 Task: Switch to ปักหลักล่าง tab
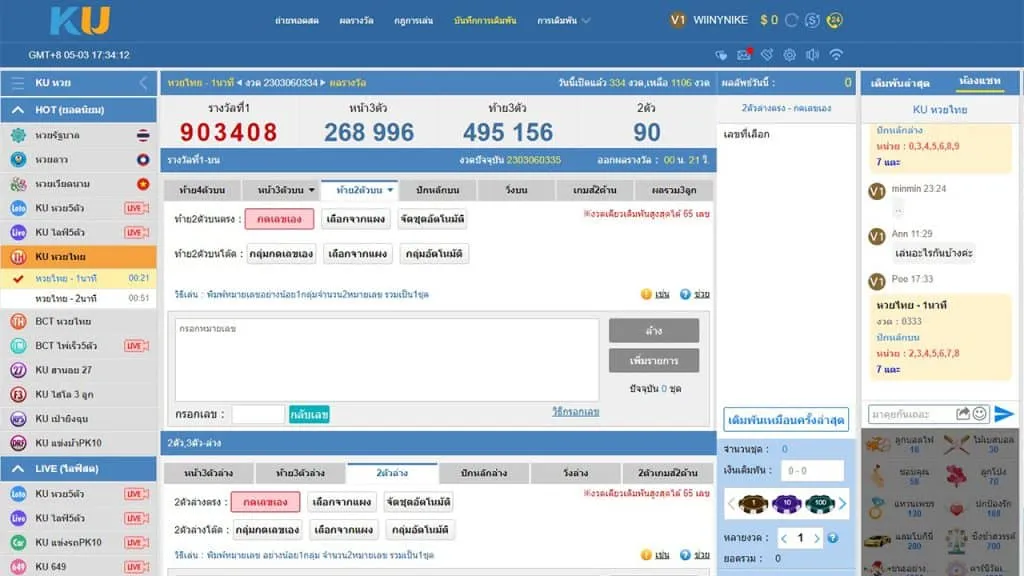click(484, 473)
